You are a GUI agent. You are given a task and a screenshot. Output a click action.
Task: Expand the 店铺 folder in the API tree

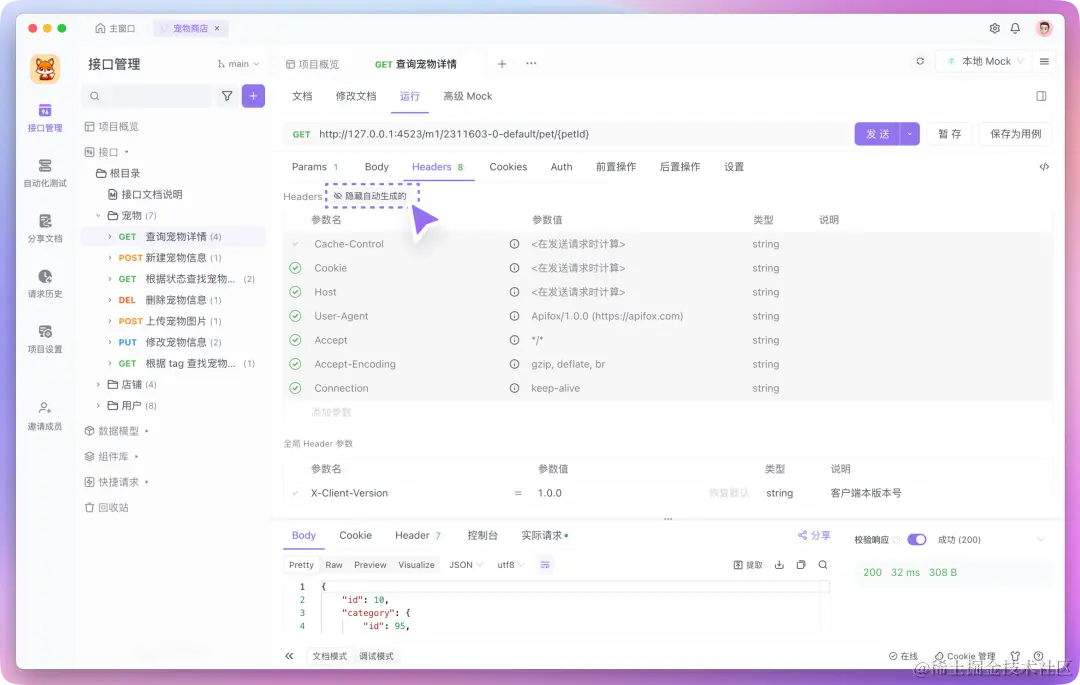click(x=133, y=383)
